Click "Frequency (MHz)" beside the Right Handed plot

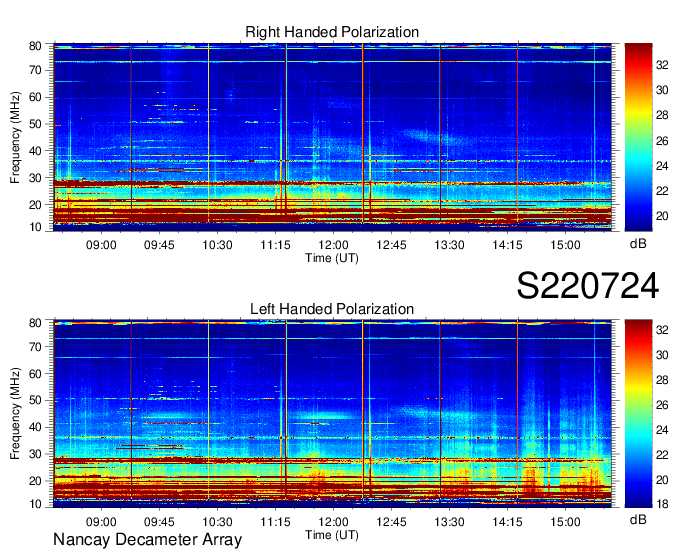pos(15,137)
